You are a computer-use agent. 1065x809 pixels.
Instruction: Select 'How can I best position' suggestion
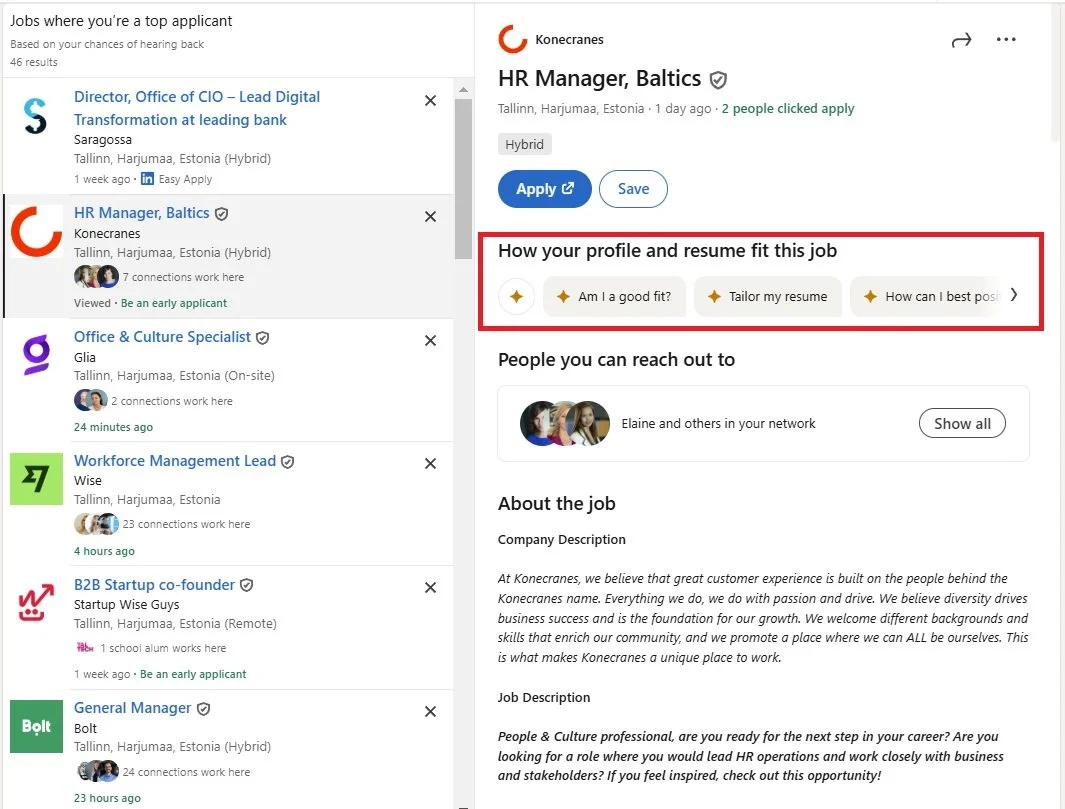[x=926, y=296]
